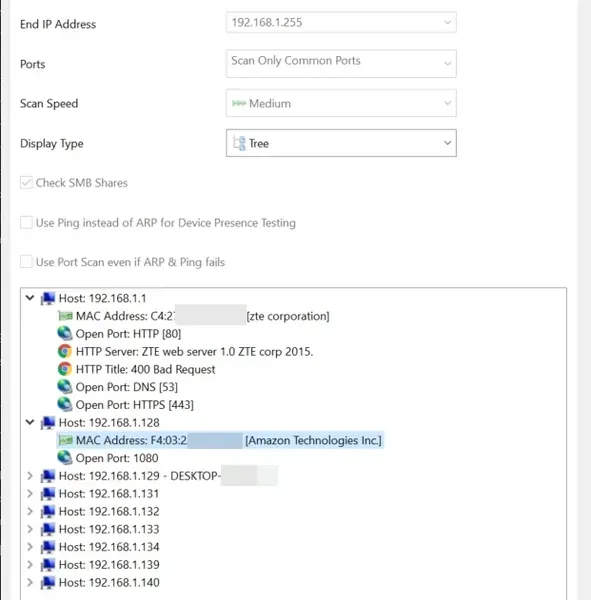Select the Open Port: HTTPS [443] text
Image resolution: width=591 pixels, height=600 pixels.
coord(135,404)
